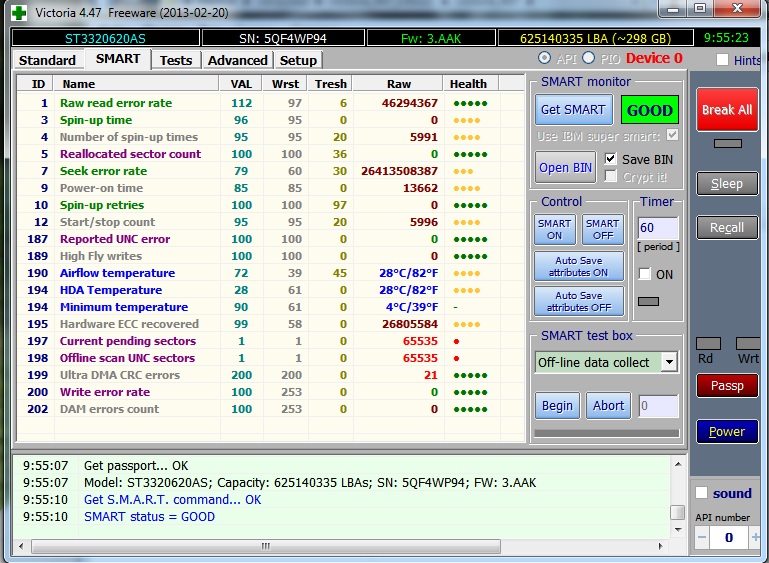Image resolution: width=769 pixels, height=563 pixels.
Task: Click the SMART status = GOOD log line
Action: point(149,516)
